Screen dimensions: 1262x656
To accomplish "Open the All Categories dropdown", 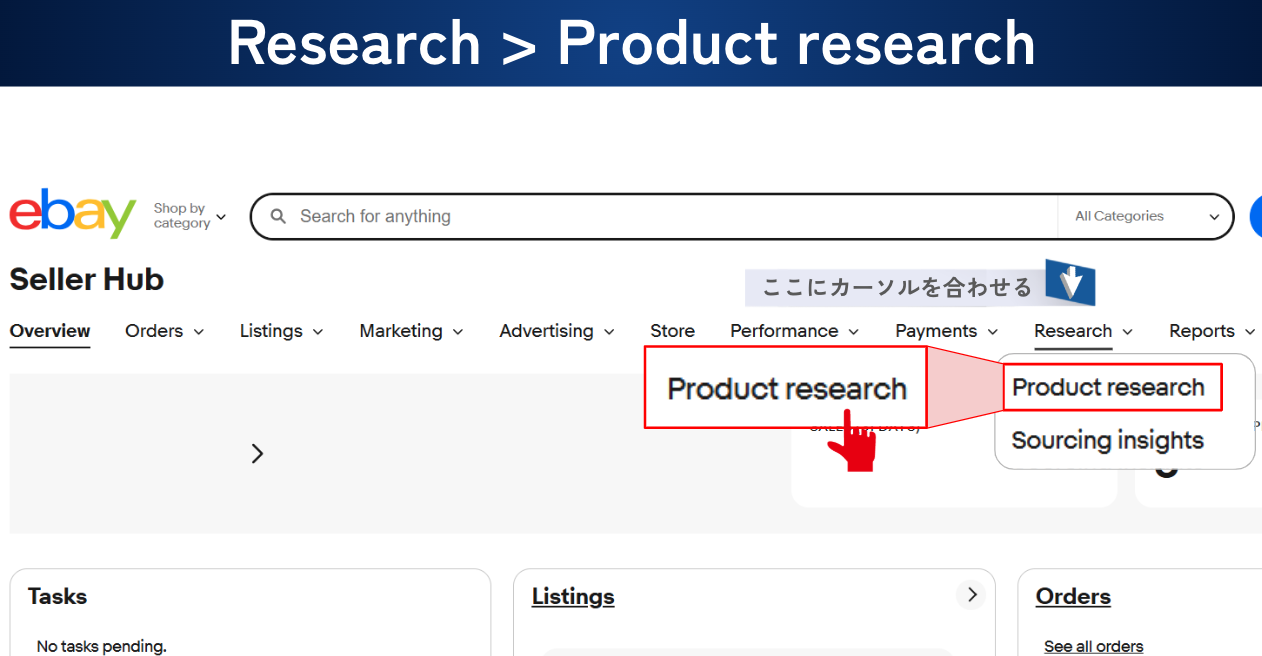I will [x=1147, y=216].
